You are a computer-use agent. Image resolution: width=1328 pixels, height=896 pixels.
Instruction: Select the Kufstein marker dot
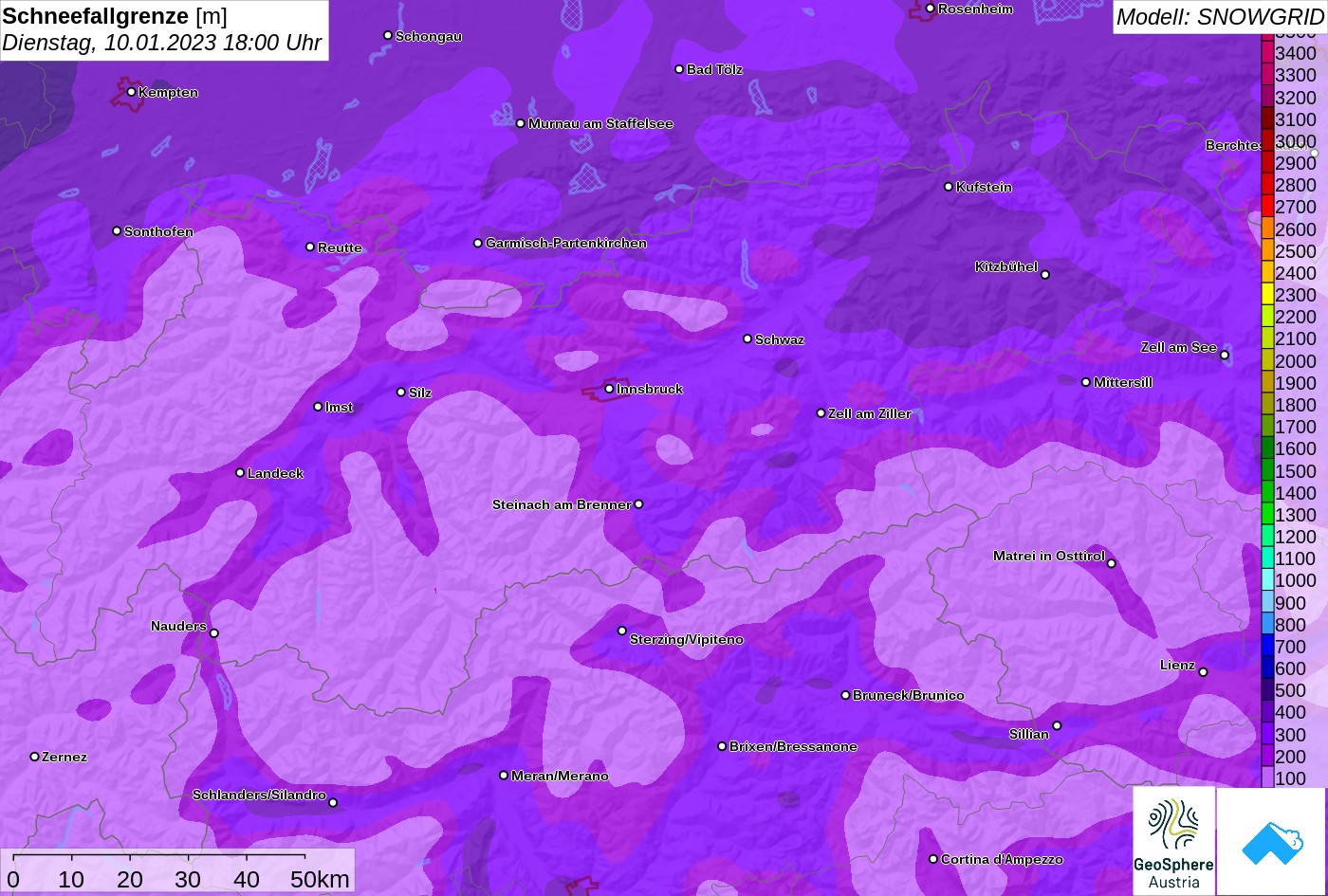[x=949, y=187]
